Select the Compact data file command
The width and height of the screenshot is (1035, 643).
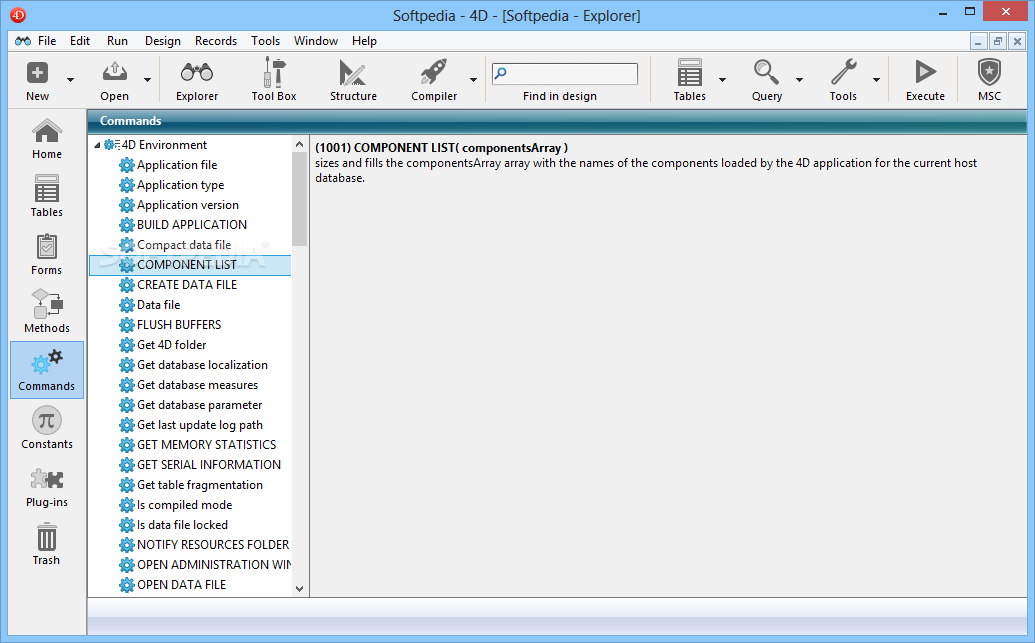click(x=184, y=245)
